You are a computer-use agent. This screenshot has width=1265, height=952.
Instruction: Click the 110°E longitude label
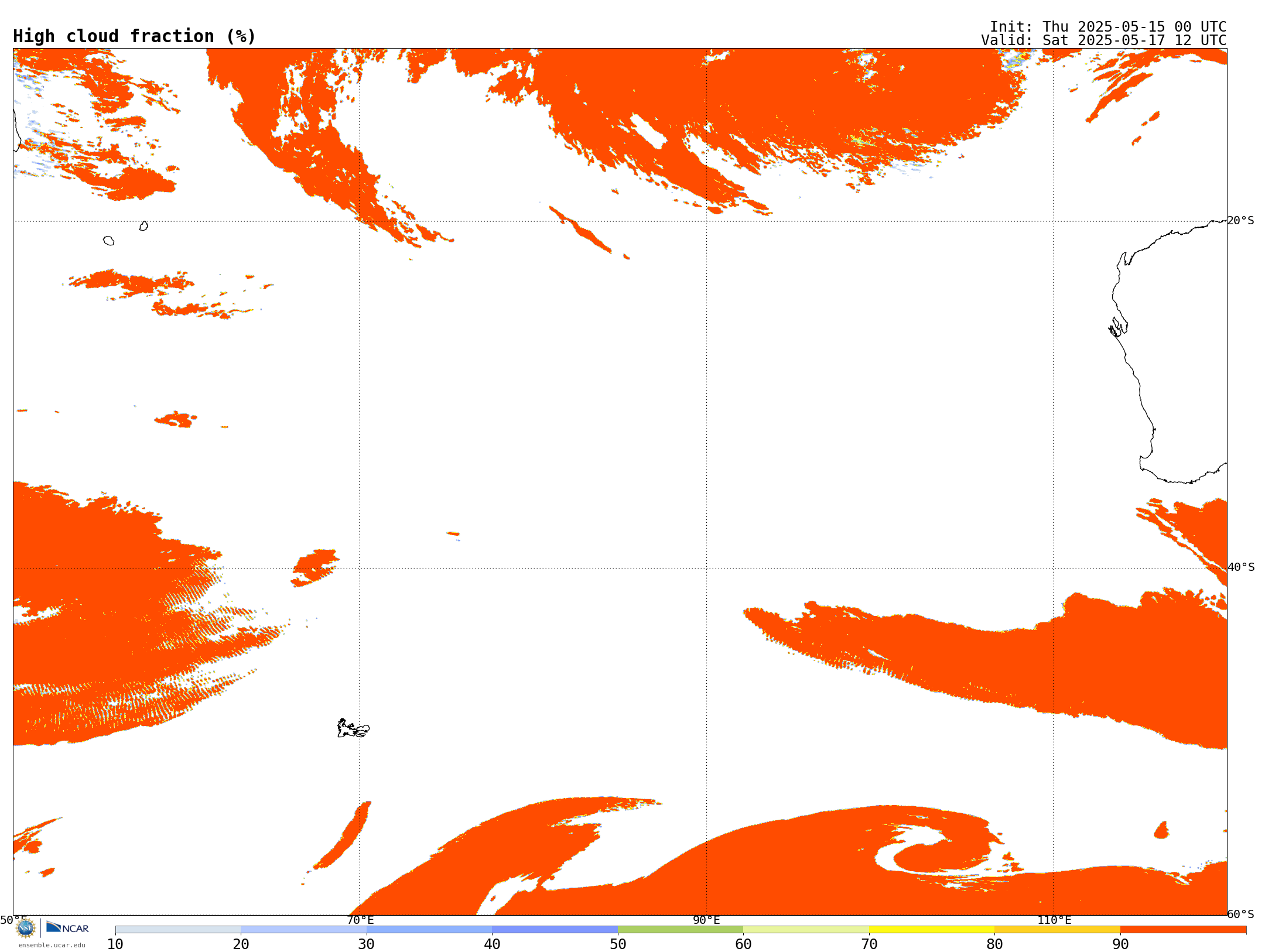(1054, 920)
